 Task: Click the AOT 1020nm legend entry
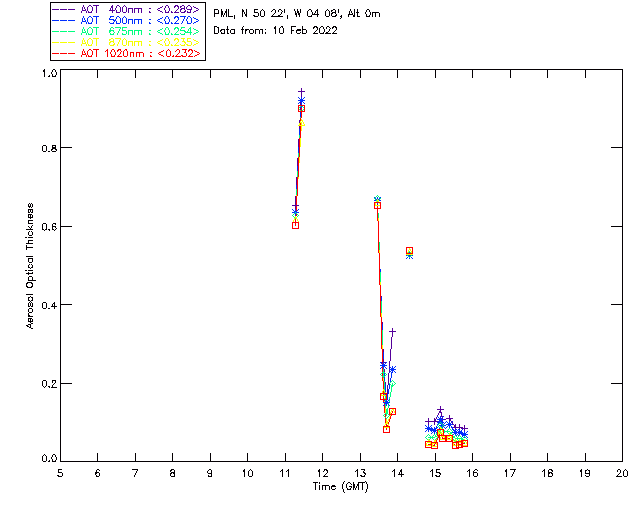(x=126, y=53)
